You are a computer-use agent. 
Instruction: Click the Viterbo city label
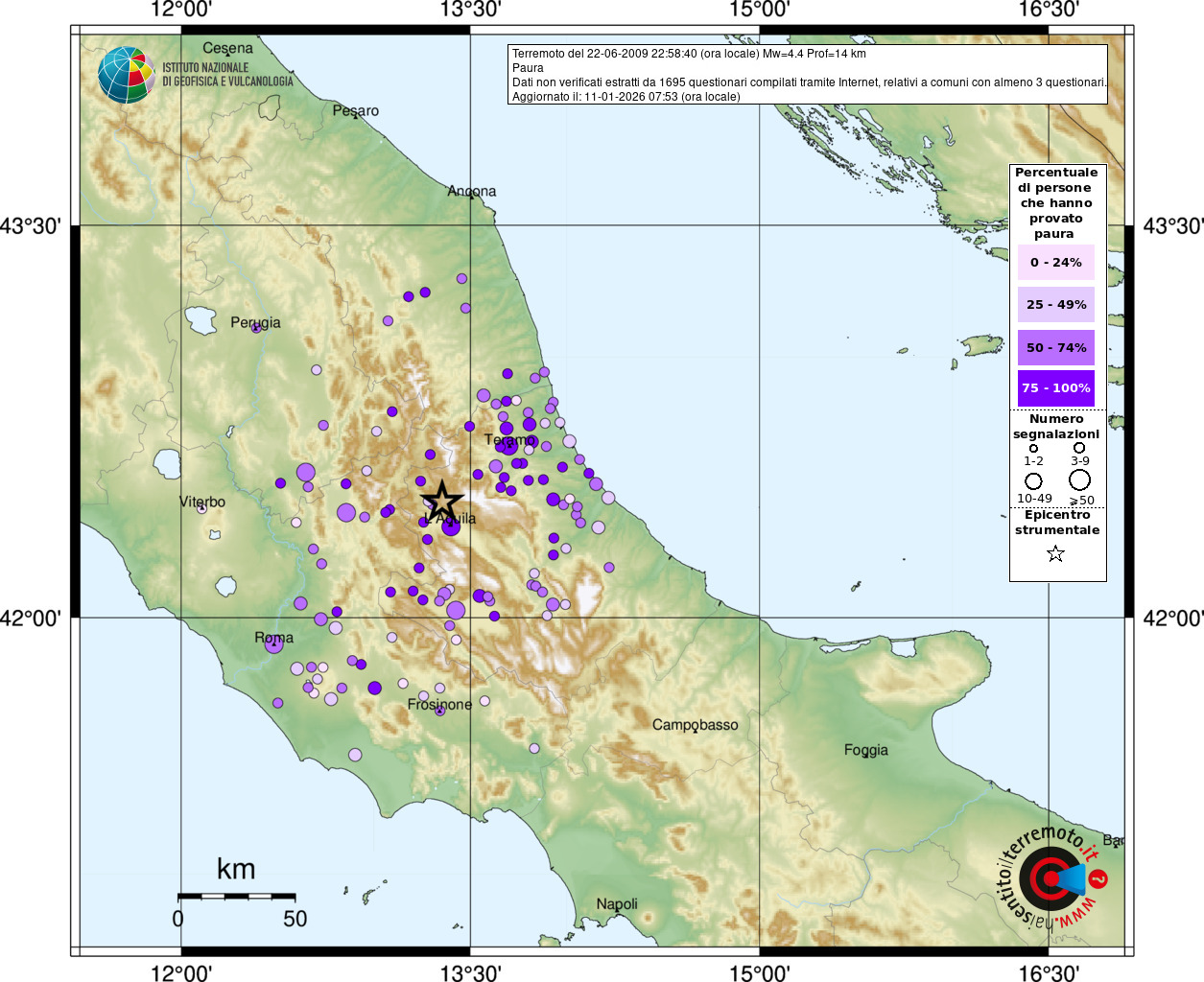202,502
